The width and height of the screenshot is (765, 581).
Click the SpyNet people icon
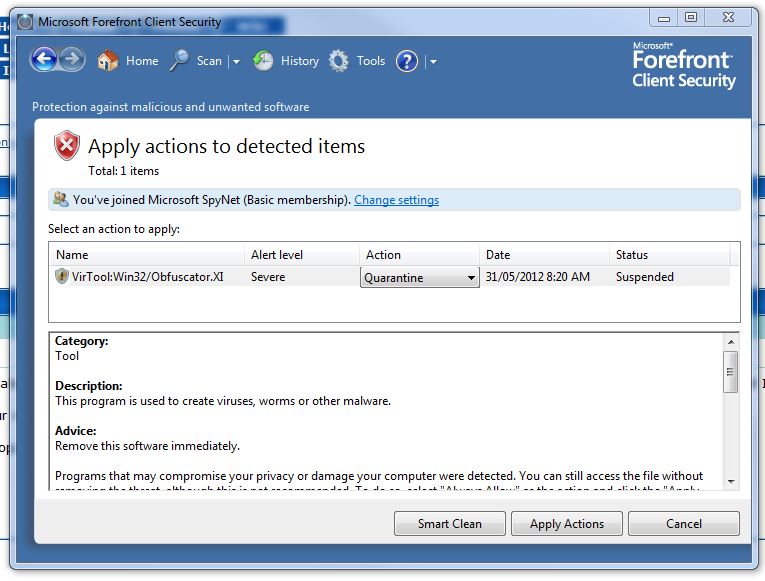click(x=61, y=199)
